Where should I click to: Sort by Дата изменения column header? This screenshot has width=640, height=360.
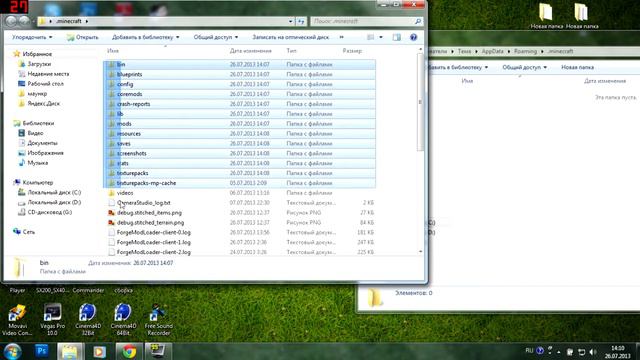[x=250, y=51]
